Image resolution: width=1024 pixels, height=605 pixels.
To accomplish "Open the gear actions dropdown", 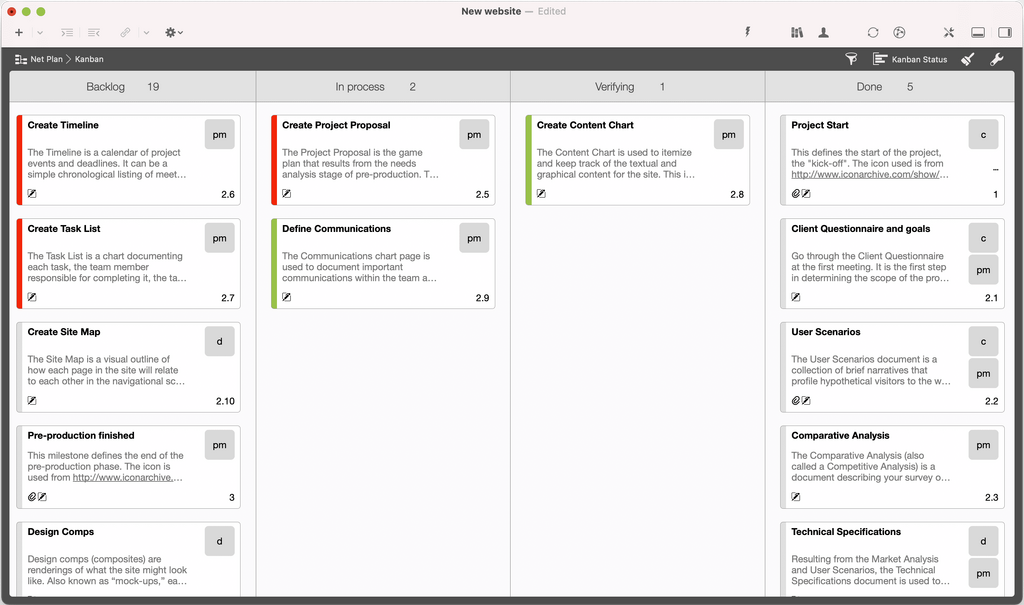I will tap(174, 33).
